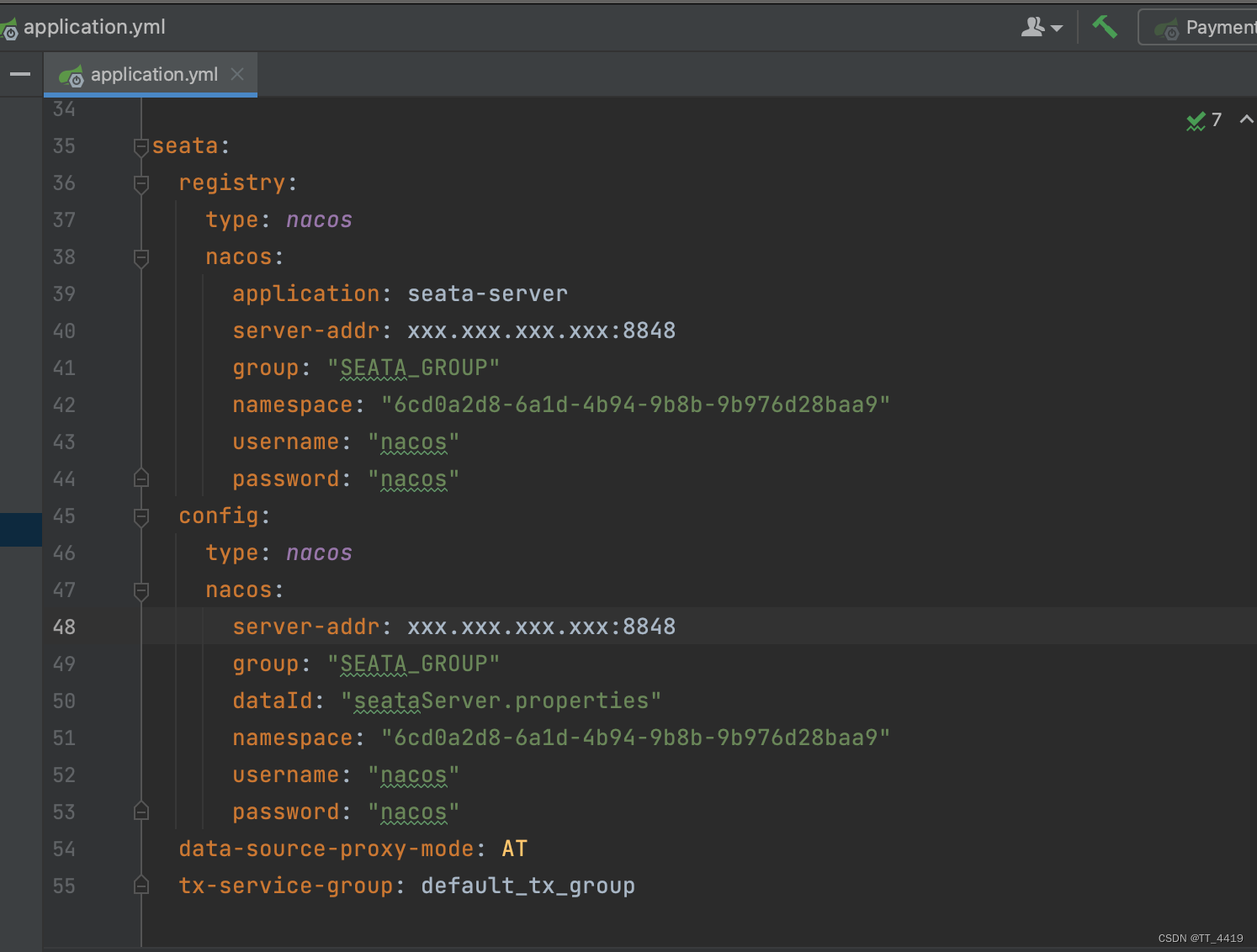This screenshot has width=1257, height=952.
Task: Click the server-addr key on line 40
Action: (x=306, y=331)
